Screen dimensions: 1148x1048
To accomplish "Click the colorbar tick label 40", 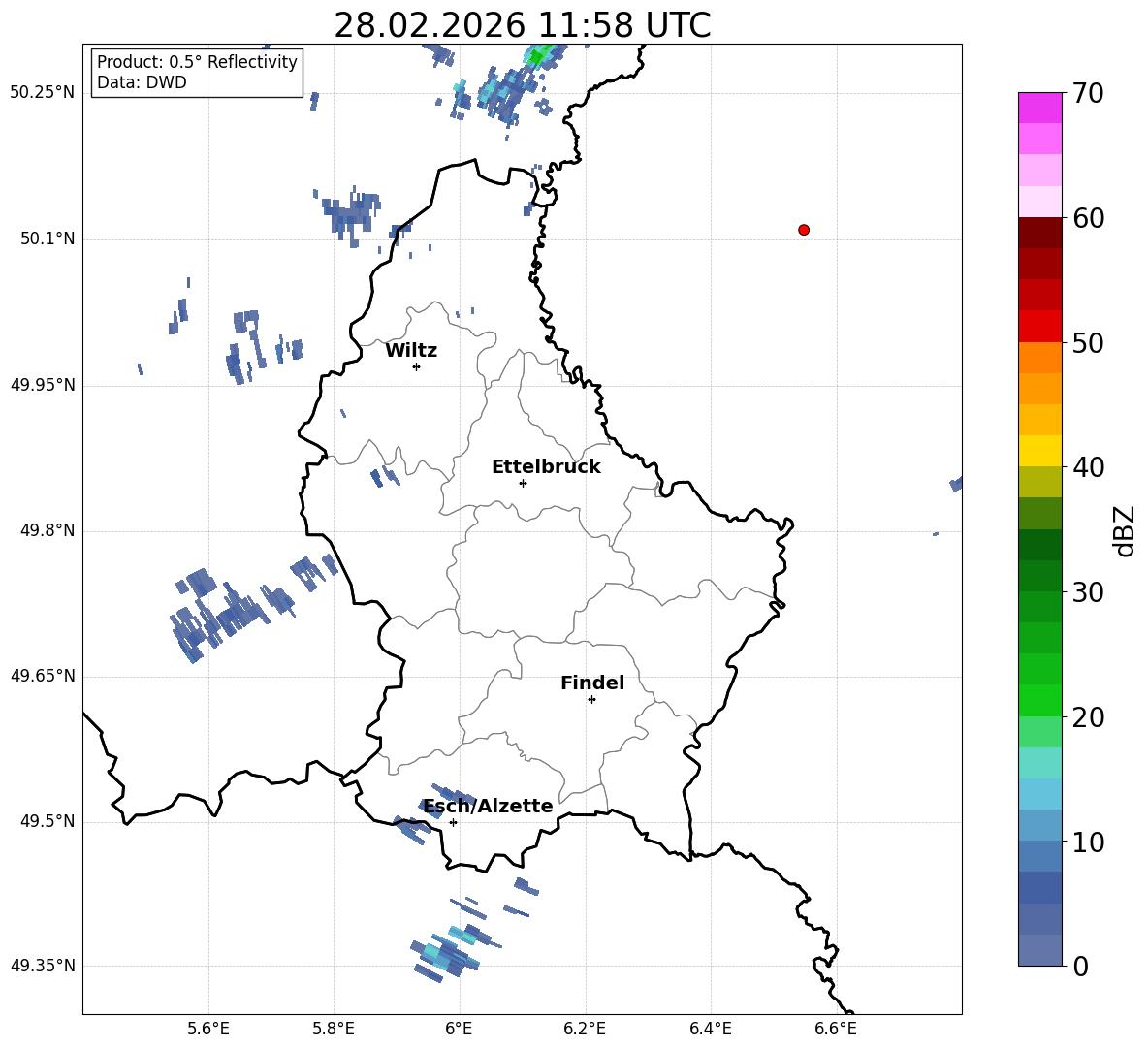I will coord(1088,467).
